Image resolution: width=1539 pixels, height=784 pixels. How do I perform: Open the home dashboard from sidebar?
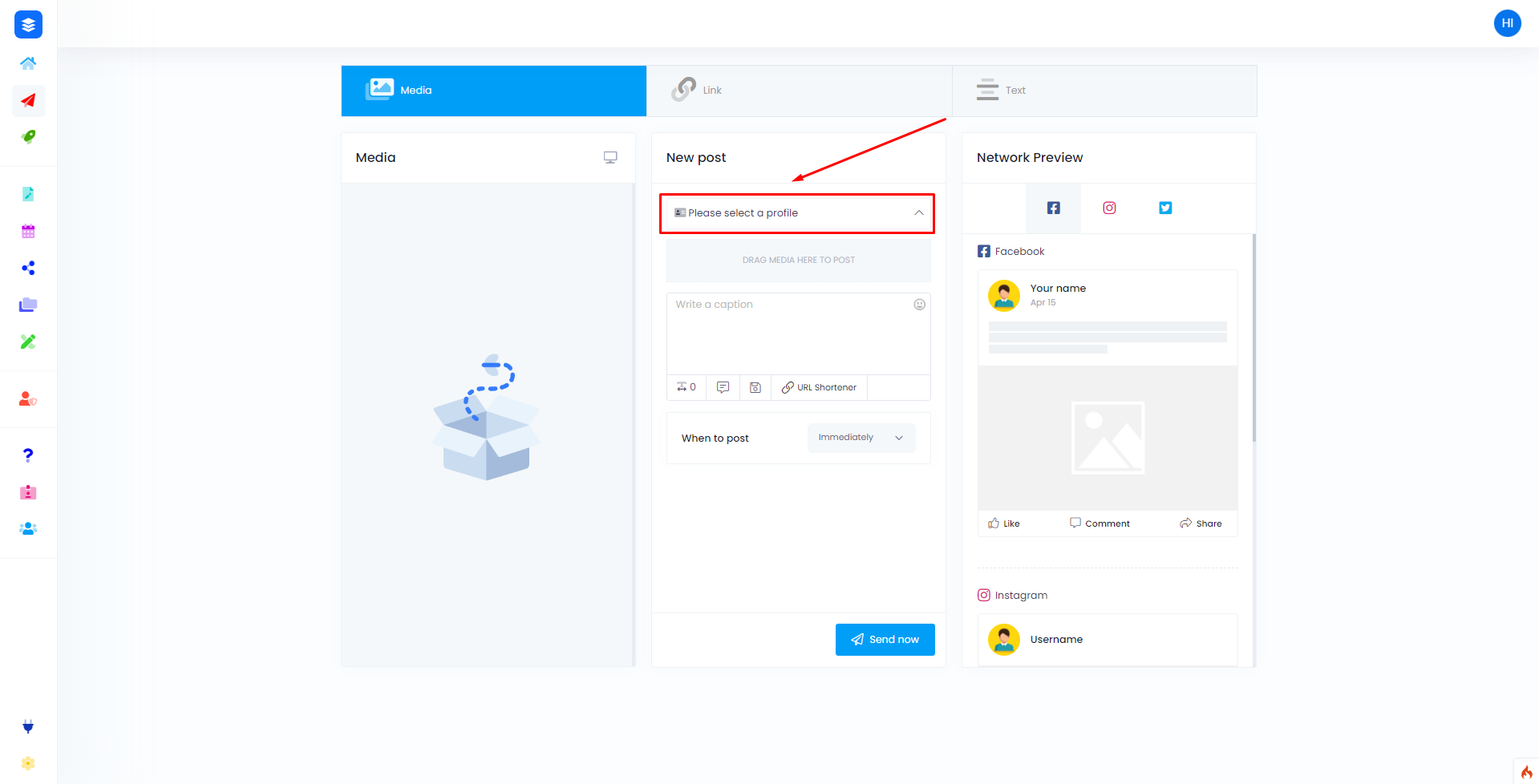pos(28,63)
